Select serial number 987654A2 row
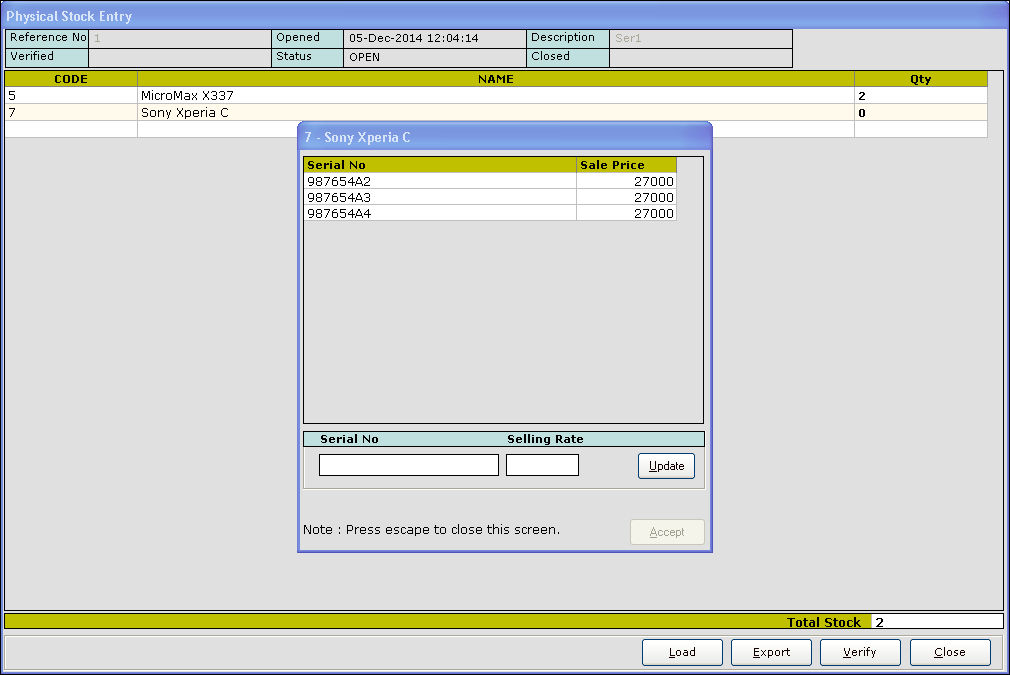This screenshot has width=1010, height=675. [490, 181]
